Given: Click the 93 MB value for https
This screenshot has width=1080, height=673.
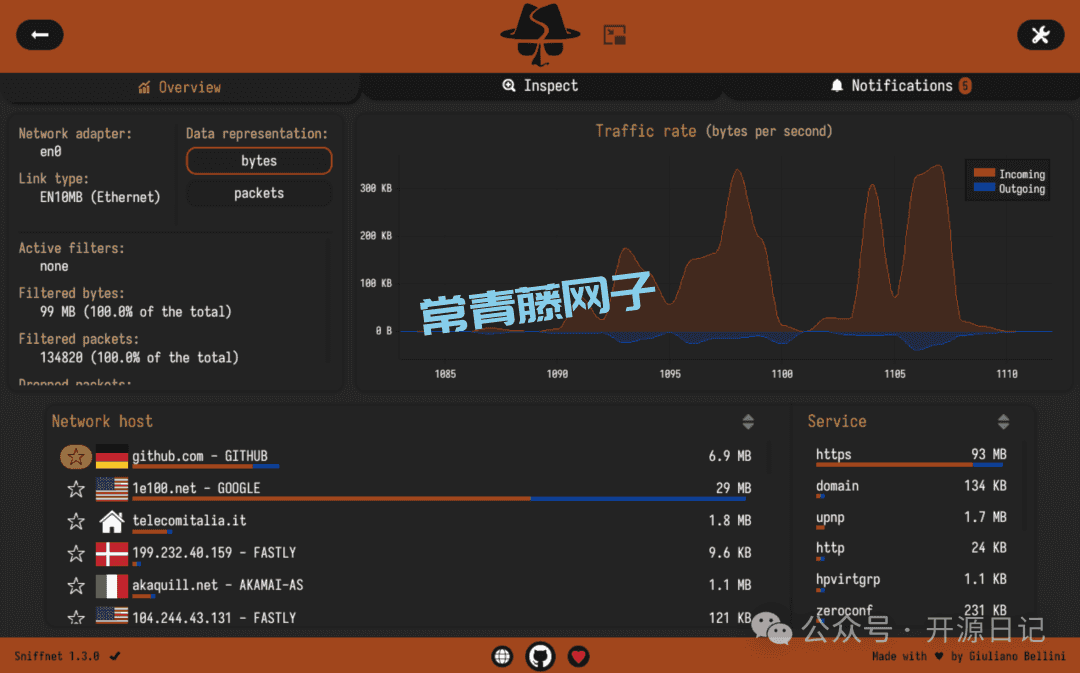Looking at the screenshot, I should tap(989, 455).
